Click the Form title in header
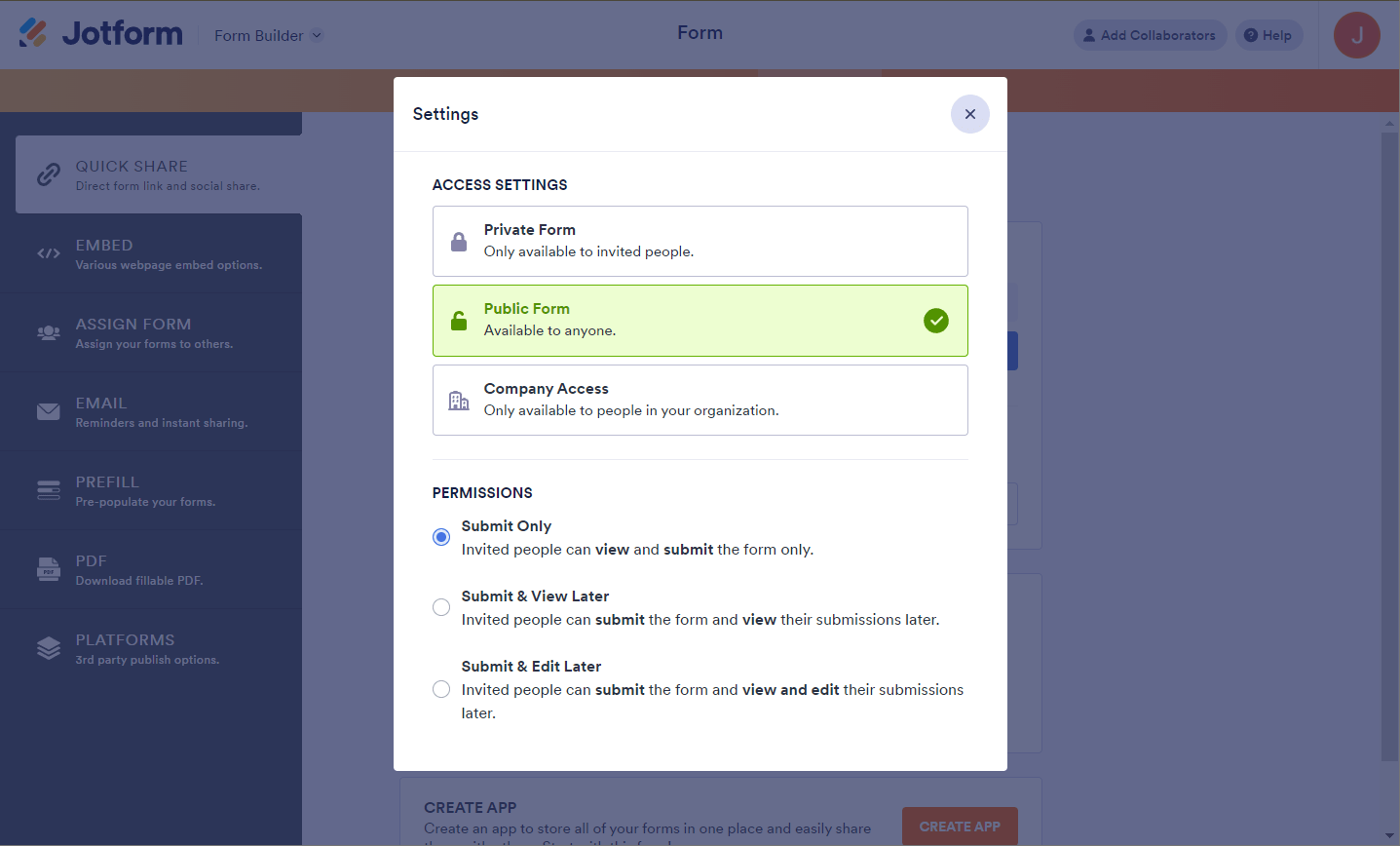This screenshot has height=846, width=1400. pyautogui.click(x=700, y=33)
